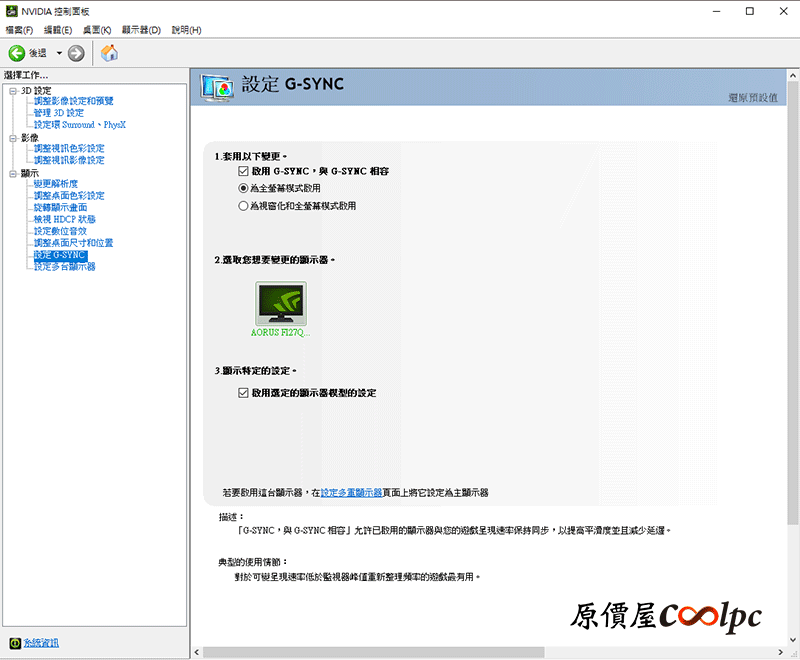Open 調整影像設定和預覽 in the task tree
The width and height of the screenshot is (800, 660).
pyautogui.click(x=73, y=101)
